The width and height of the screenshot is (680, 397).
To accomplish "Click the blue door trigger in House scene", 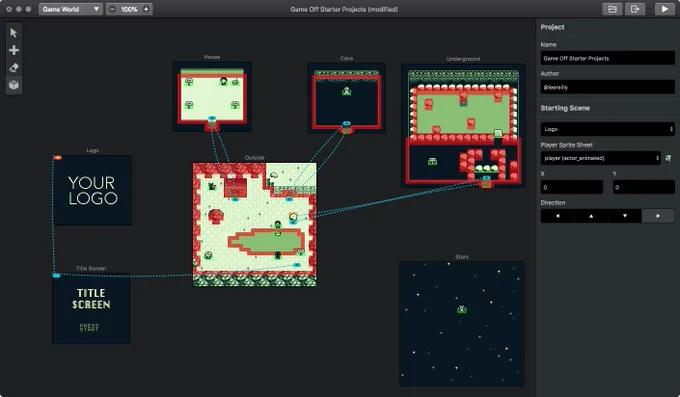I will point(212,118).
